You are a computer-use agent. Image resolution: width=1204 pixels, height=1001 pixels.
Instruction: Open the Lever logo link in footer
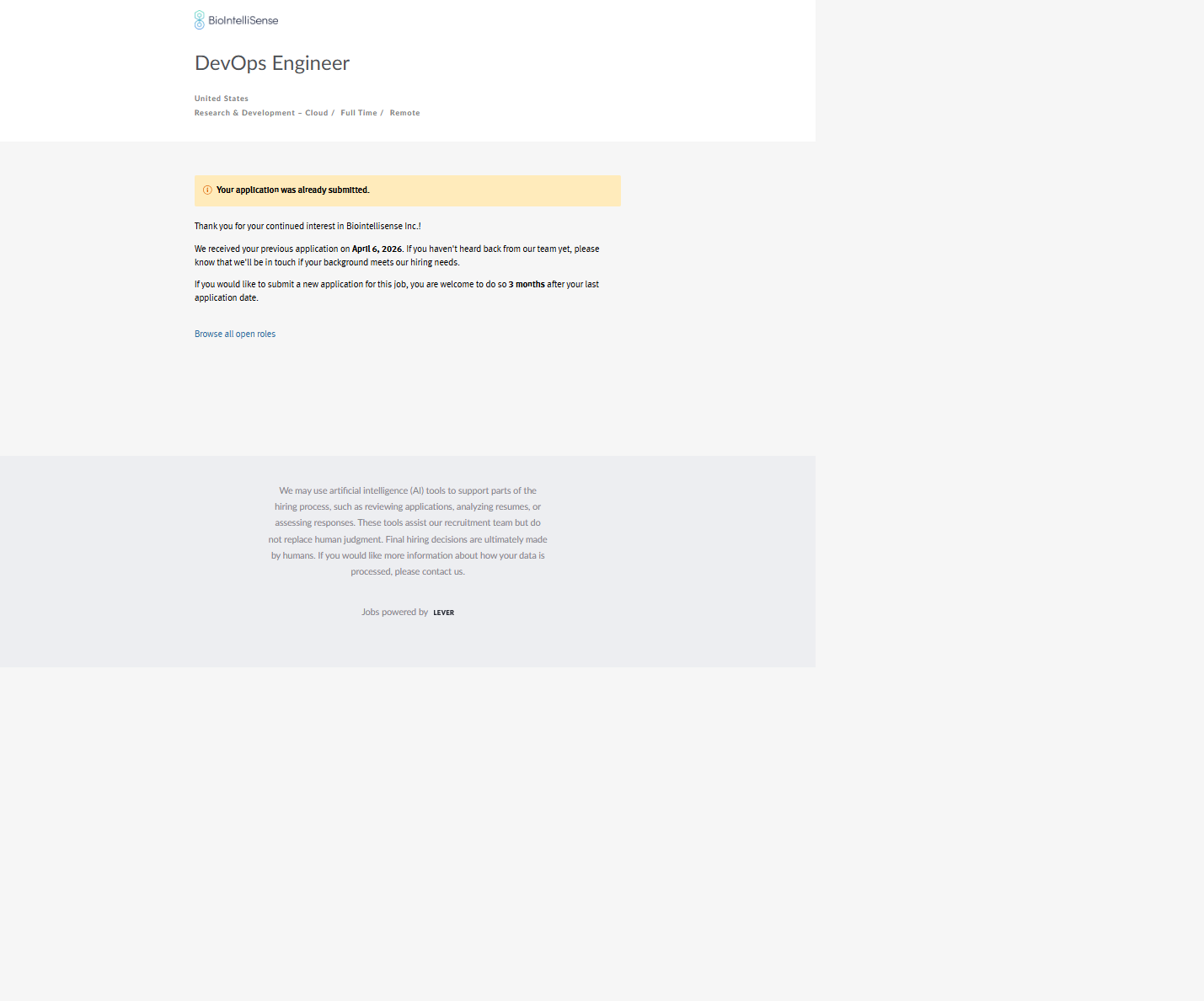click(x=443, y=613)
